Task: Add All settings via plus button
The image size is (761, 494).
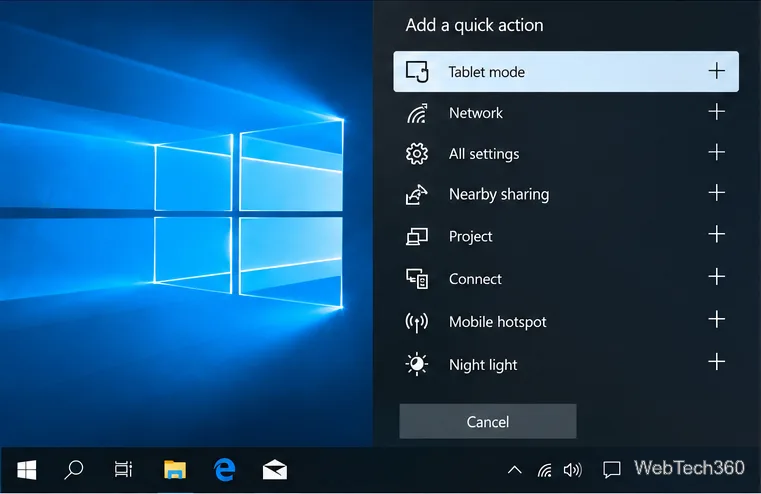Action: pos(716,152)
